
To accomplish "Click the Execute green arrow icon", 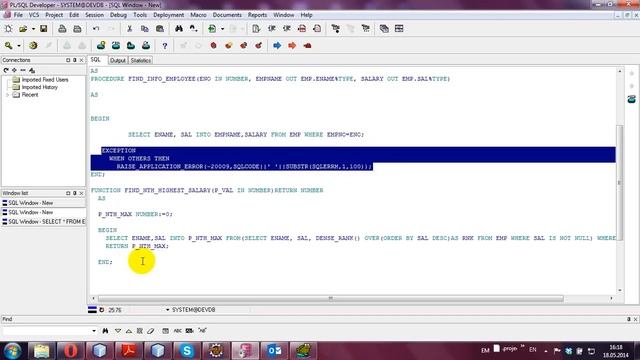I will click(x=212, y=29).
